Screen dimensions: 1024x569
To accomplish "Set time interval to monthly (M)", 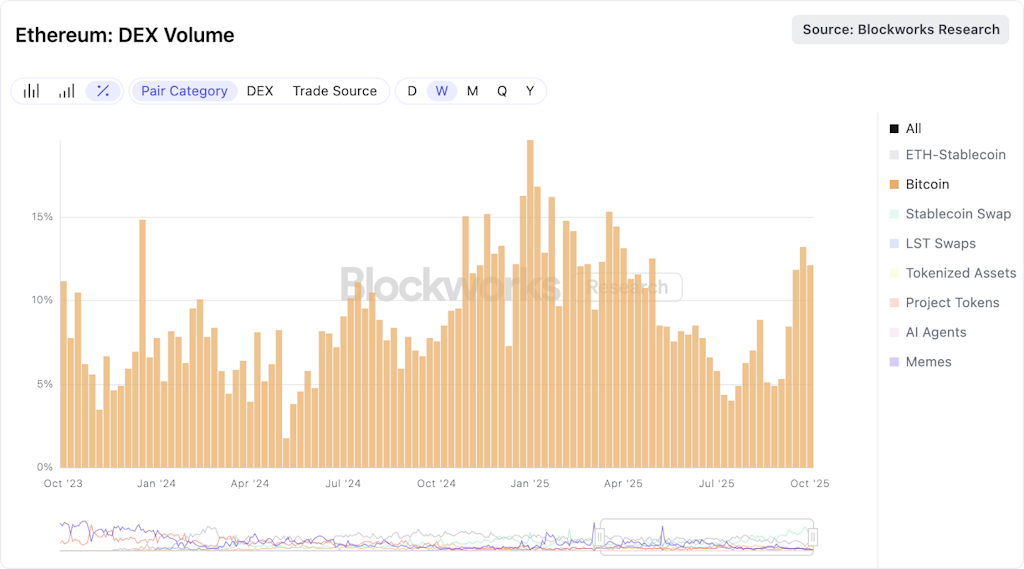I will pyautogui.click(x=472, y=91).
